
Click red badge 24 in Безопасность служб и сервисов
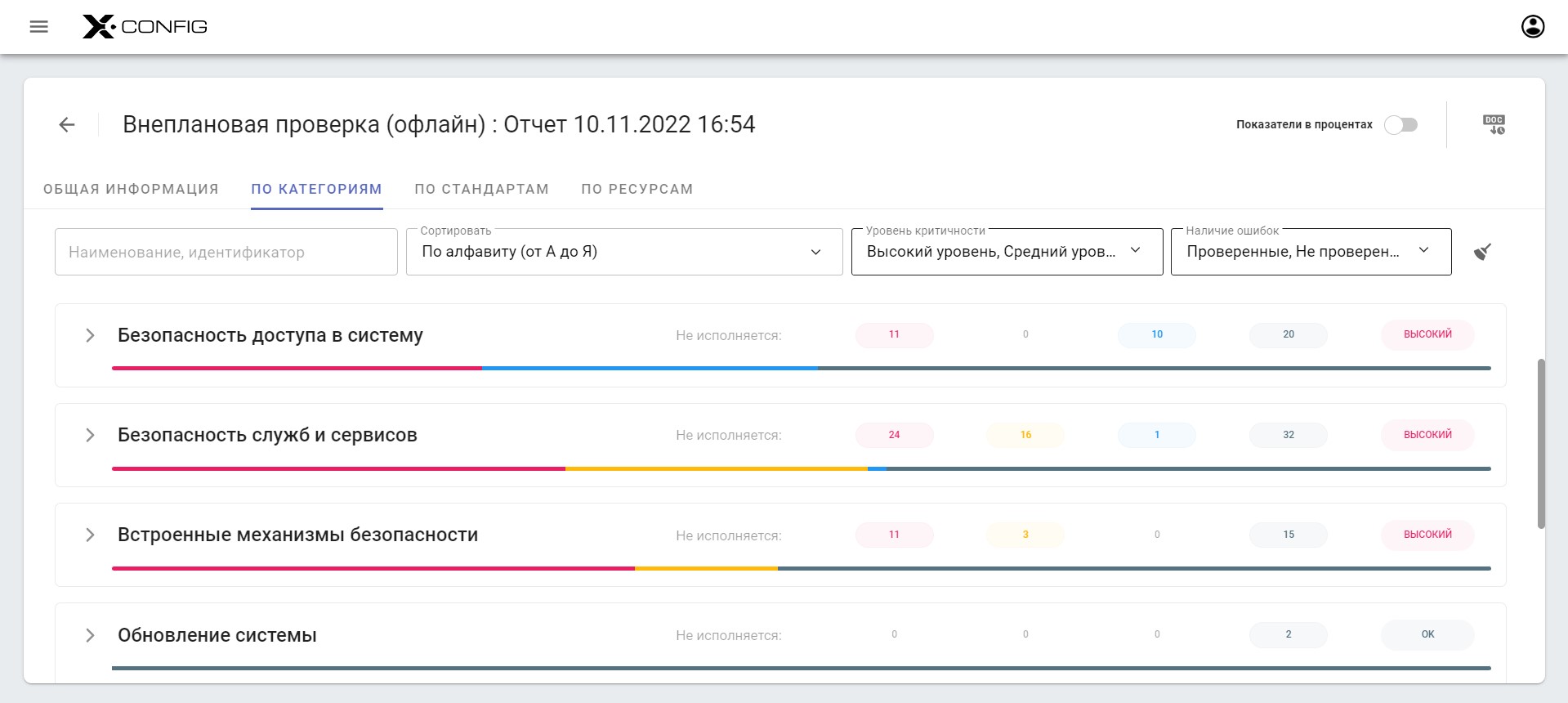[894, 435]
